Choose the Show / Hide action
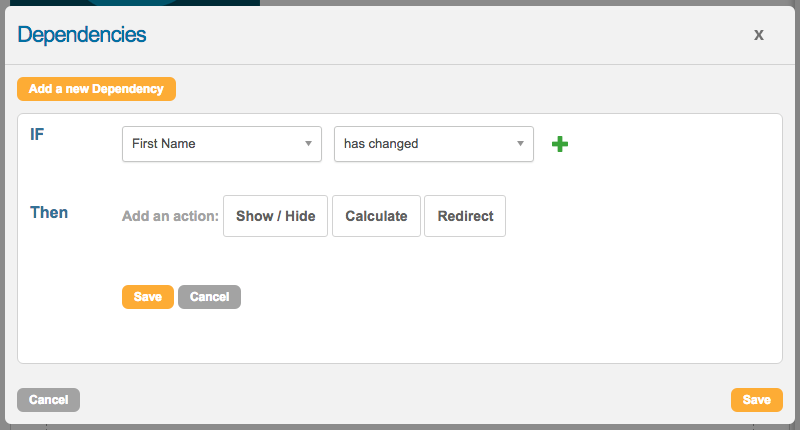This screenshot has width=800, height=430. 275,216
